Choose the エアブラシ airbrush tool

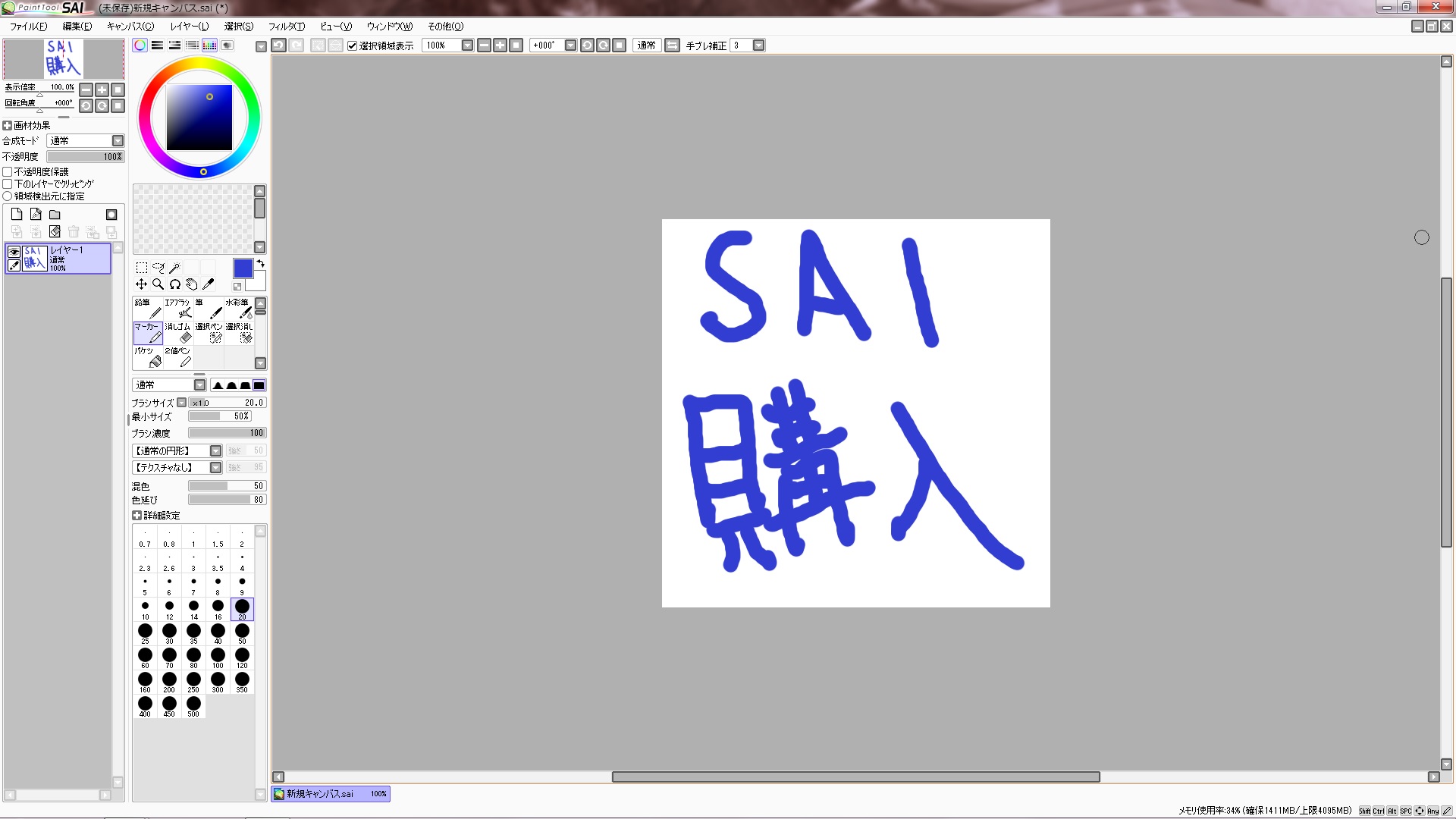[178, 309]
